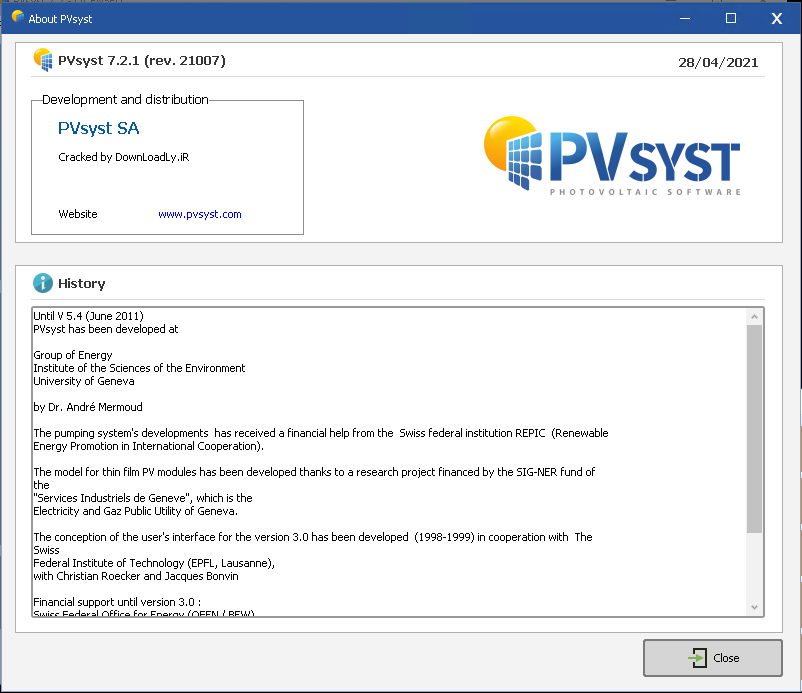Click the History section heading
The height and width of the screenshot is (693, 802).
pos(82,283)
